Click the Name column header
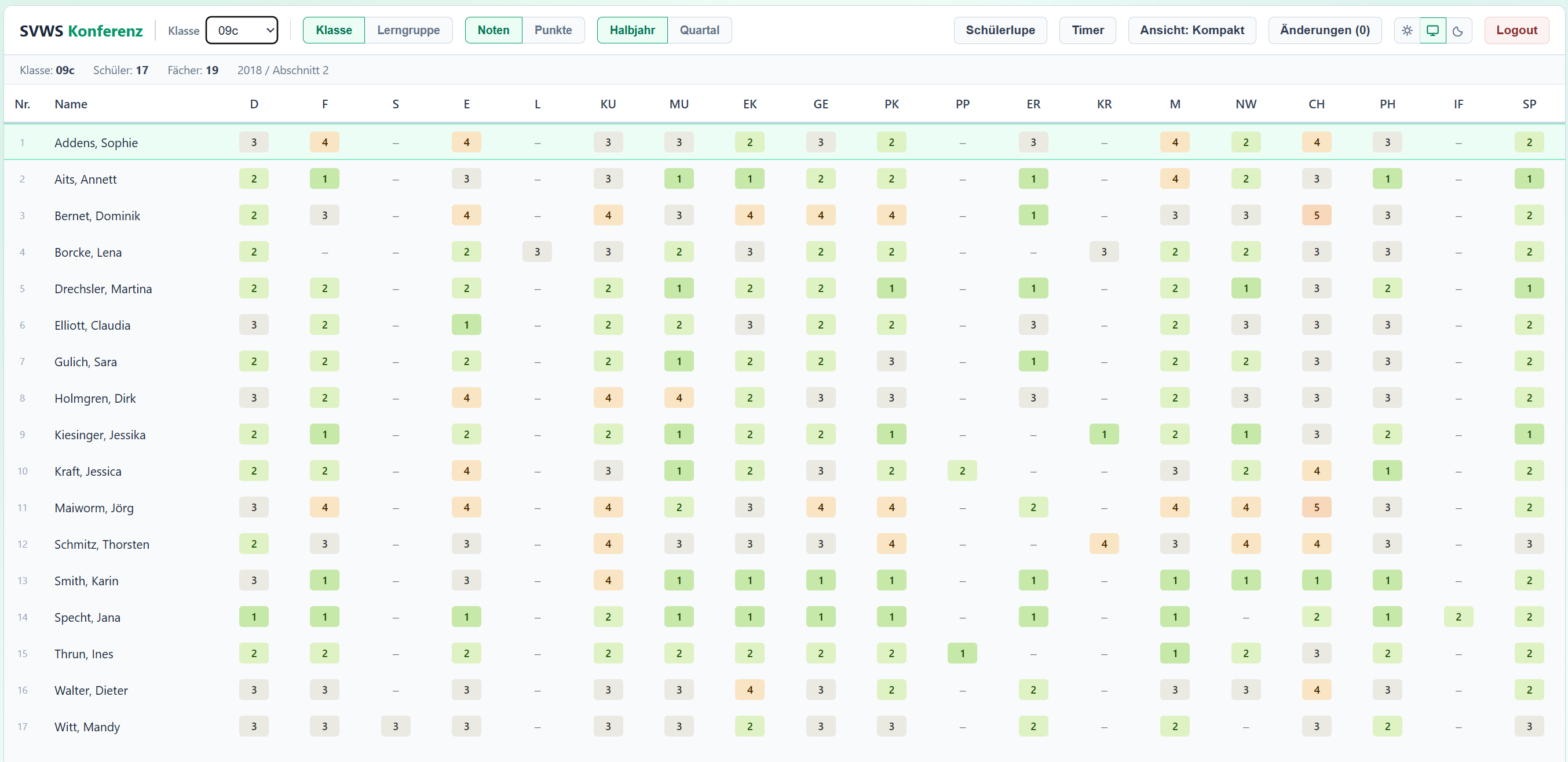 tap(71, 104)
